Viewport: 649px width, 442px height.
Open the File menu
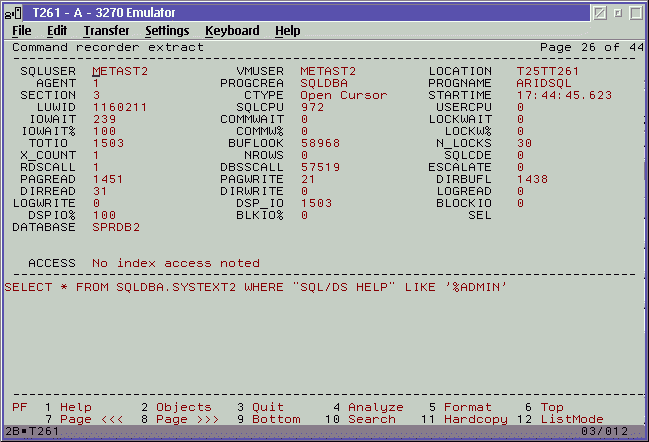click(22, 31)
